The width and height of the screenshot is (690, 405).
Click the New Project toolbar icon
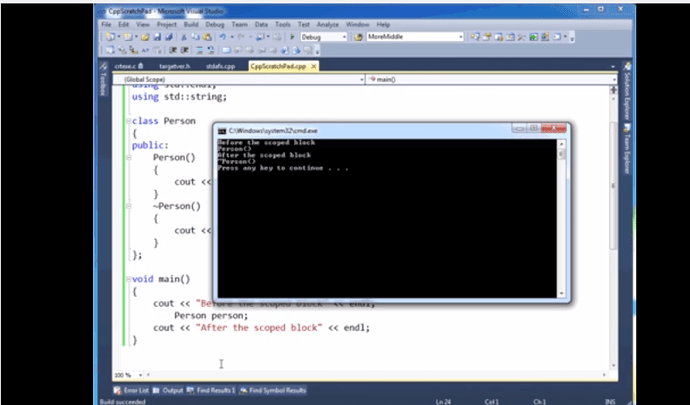110,37
